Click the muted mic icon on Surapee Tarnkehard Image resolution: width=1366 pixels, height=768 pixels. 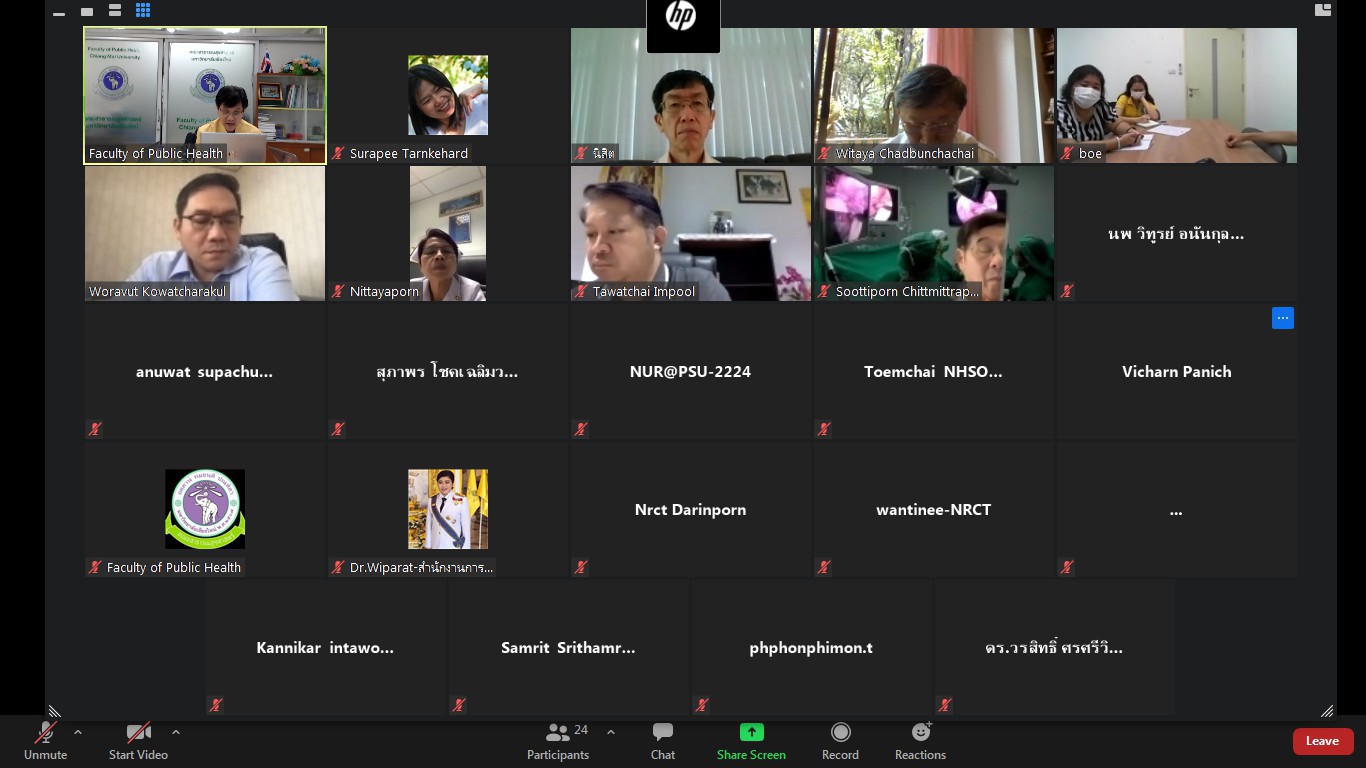tap(339, 153)
